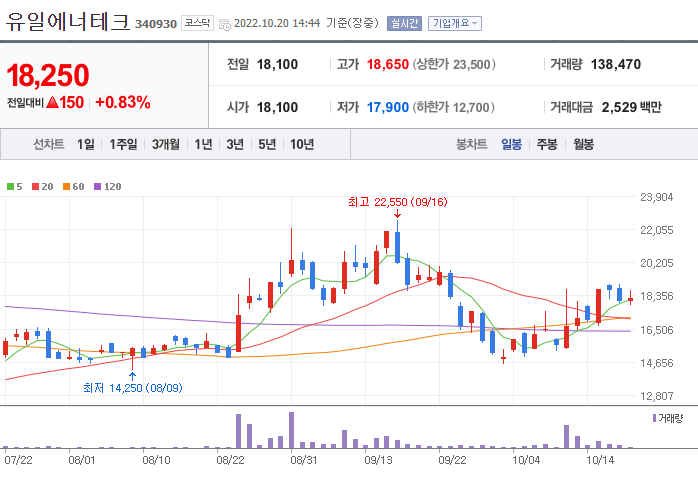Click the 2022.10.20 14:44 timestamp
The width and height of the screenshot is (698, 479).
pyautogui.click(x=277, y=23)
